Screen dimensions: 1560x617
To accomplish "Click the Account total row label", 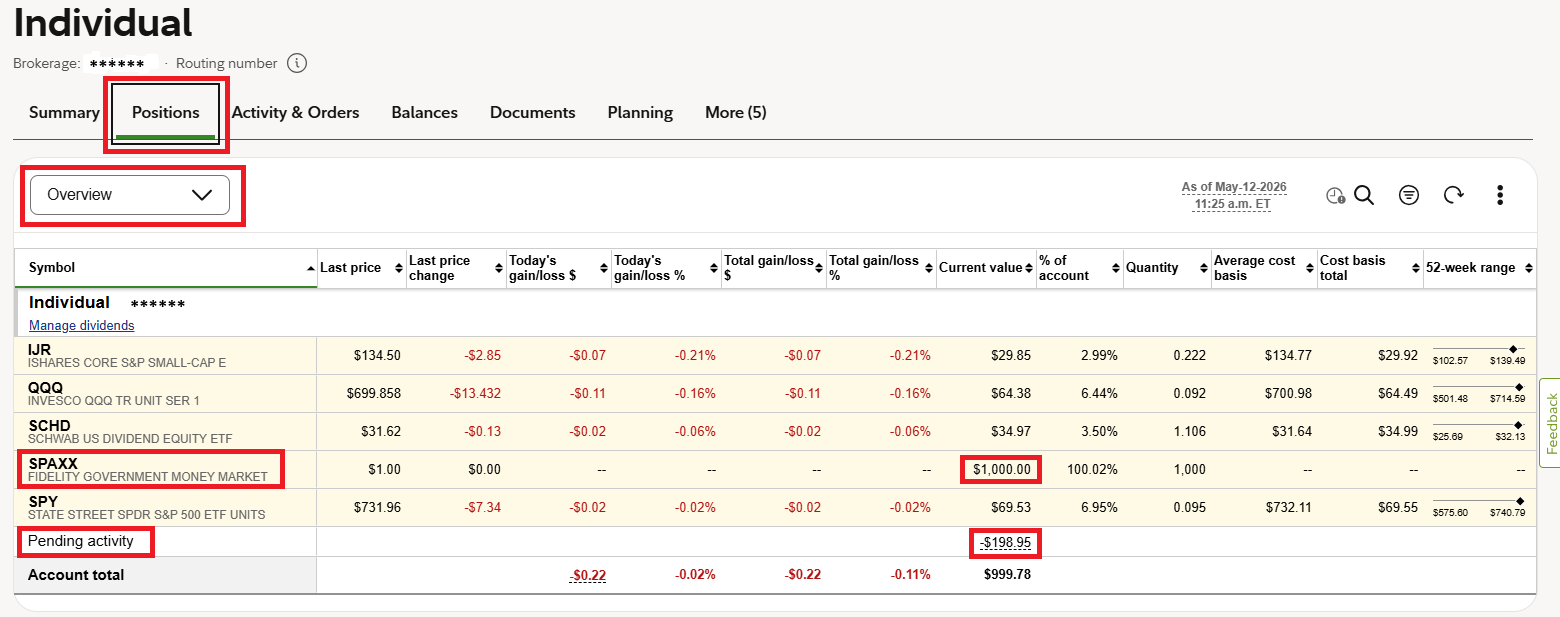I will 76,575.
